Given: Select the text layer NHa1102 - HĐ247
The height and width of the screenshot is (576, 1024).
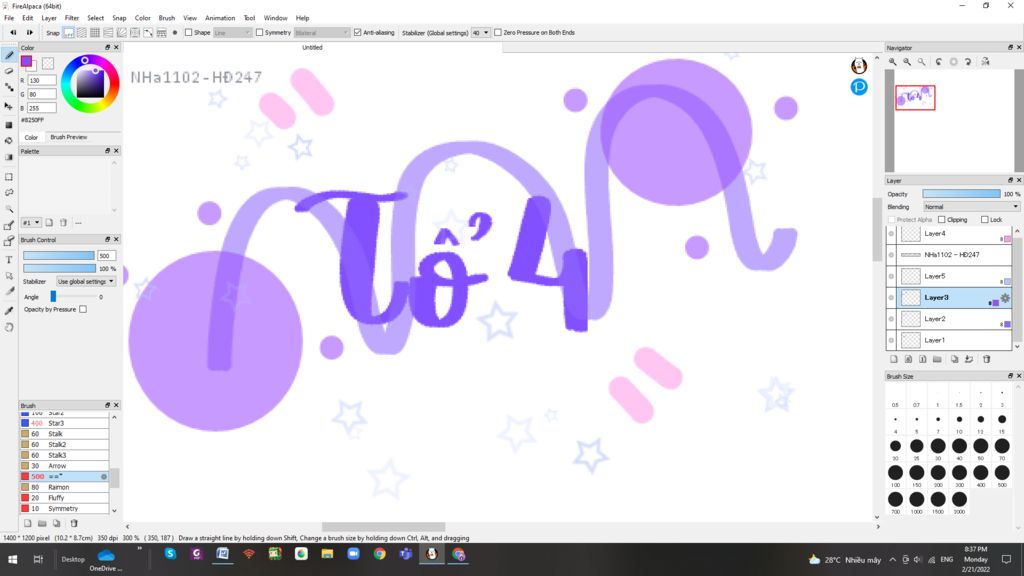Looking at the screenshot, I should [948, 255].
